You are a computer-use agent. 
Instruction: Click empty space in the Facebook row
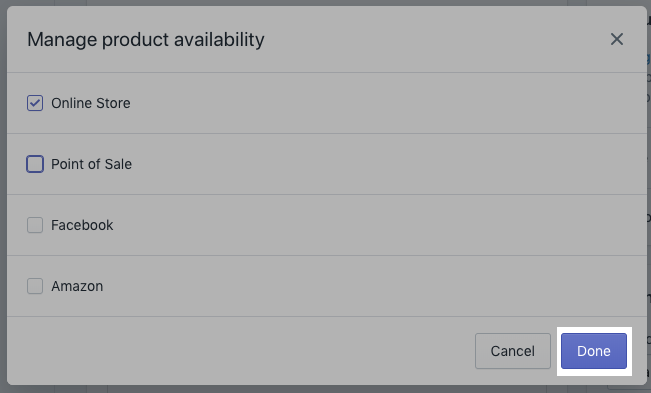click(374, 225)
